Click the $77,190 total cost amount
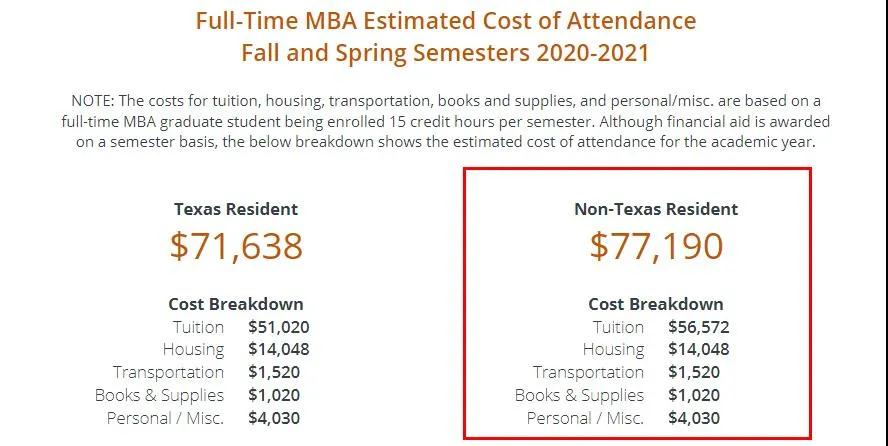 656,246
